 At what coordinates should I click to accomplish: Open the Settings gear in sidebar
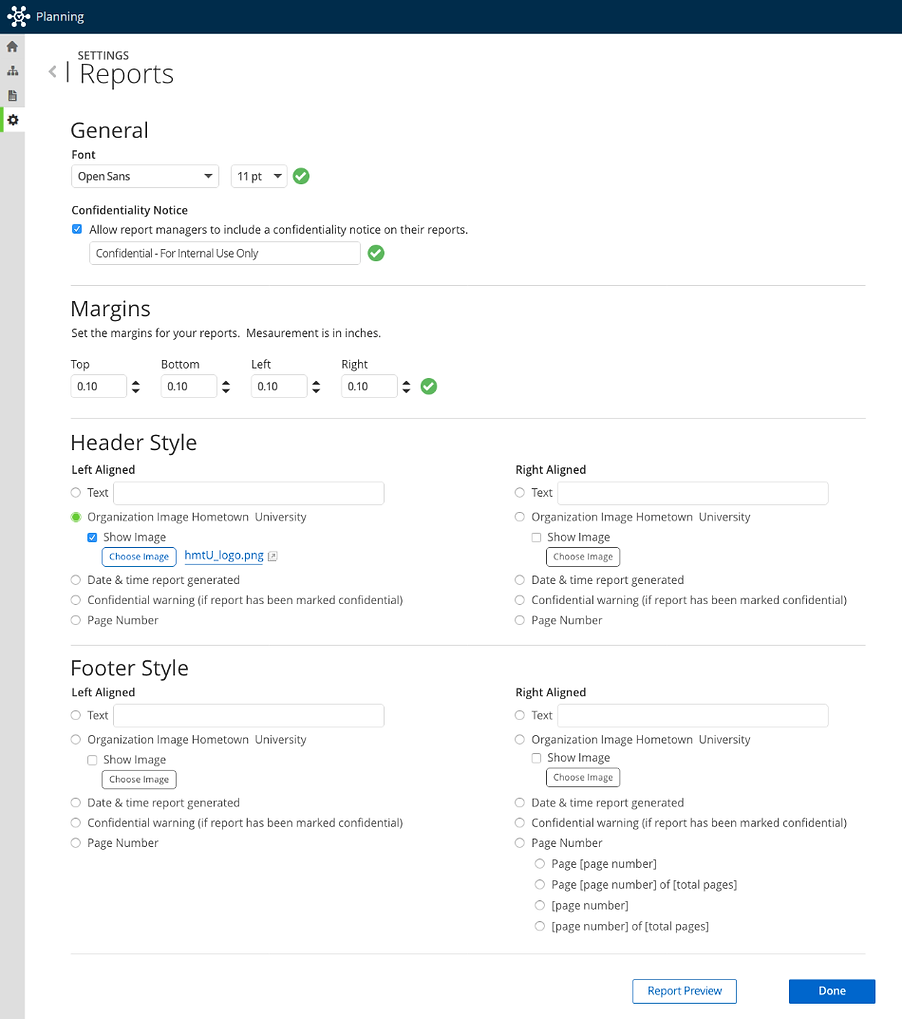[13, 120]
